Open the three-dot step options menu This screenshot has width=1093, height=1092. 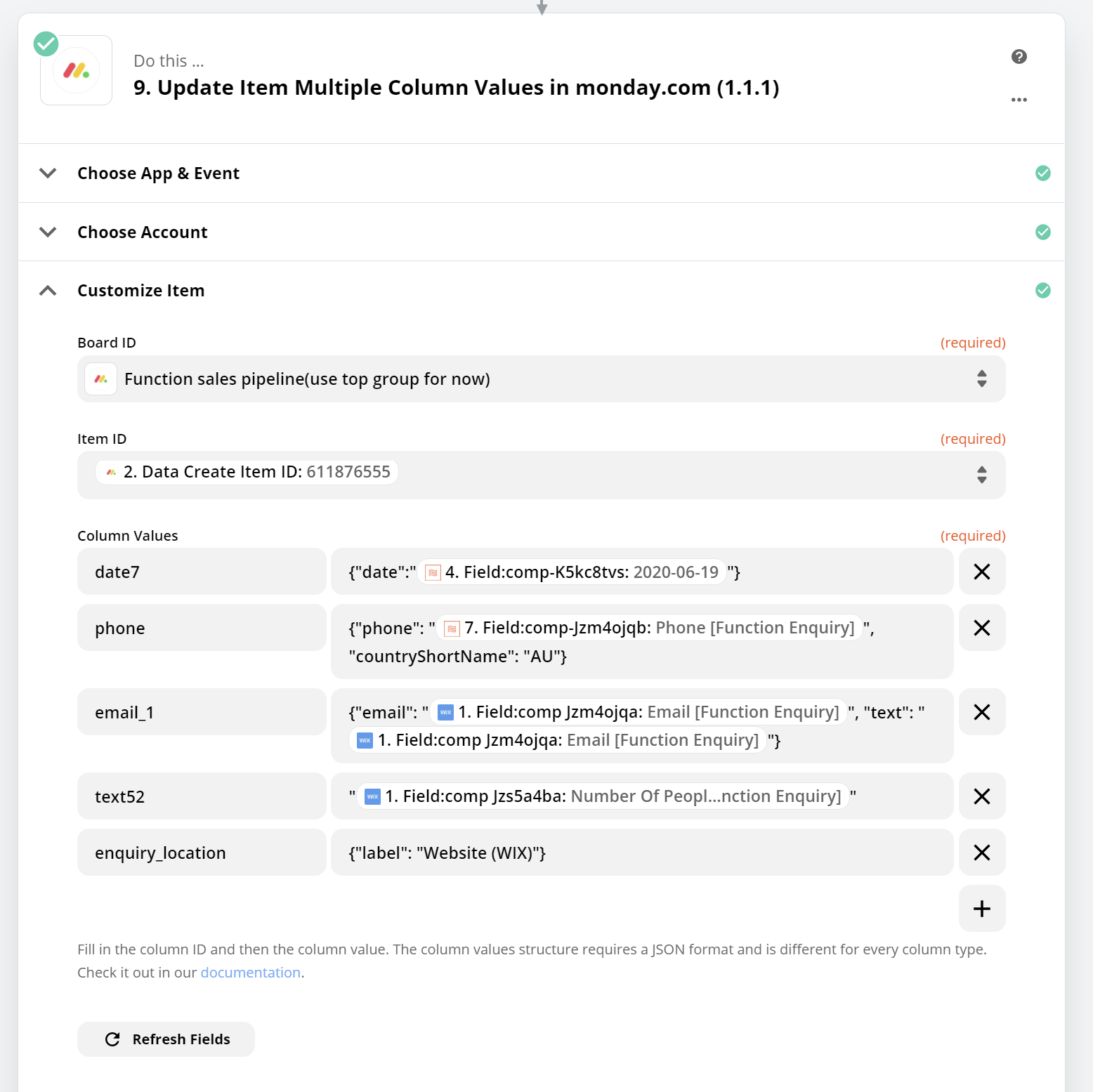(1019, 100)
